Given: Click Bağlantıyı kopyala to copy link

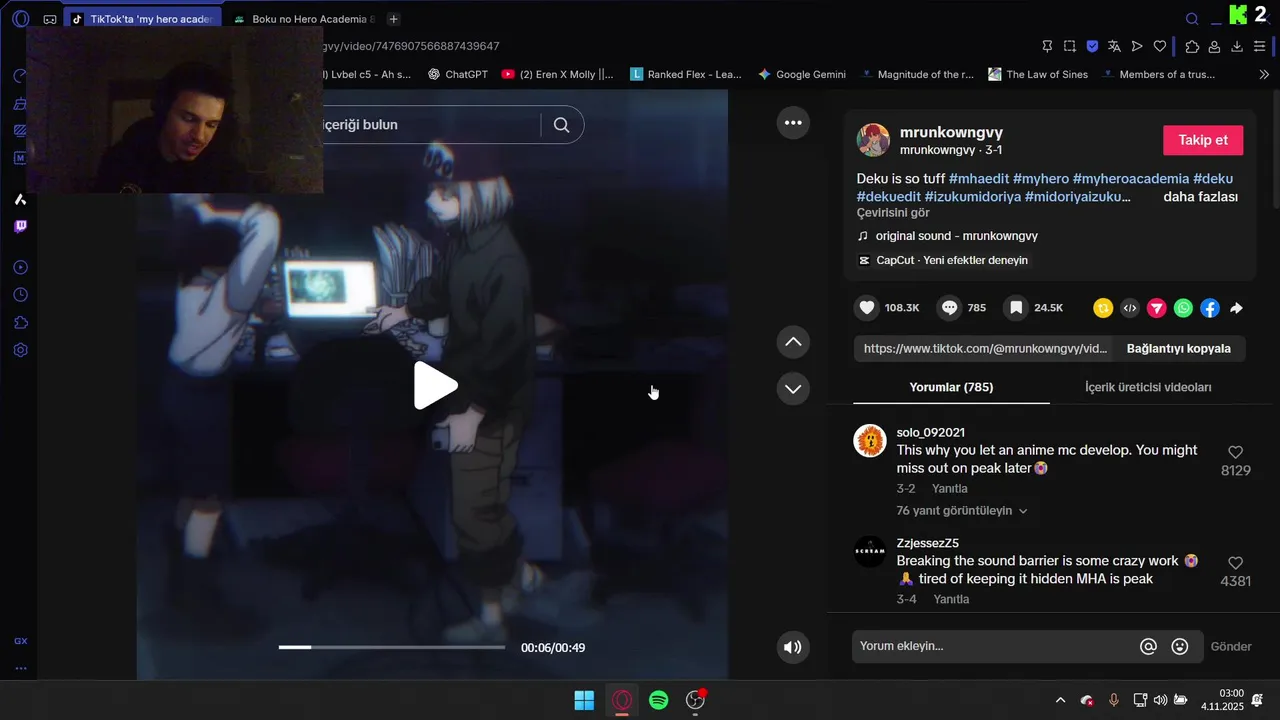Looking at the screenshot, I should click(1178, 348).
